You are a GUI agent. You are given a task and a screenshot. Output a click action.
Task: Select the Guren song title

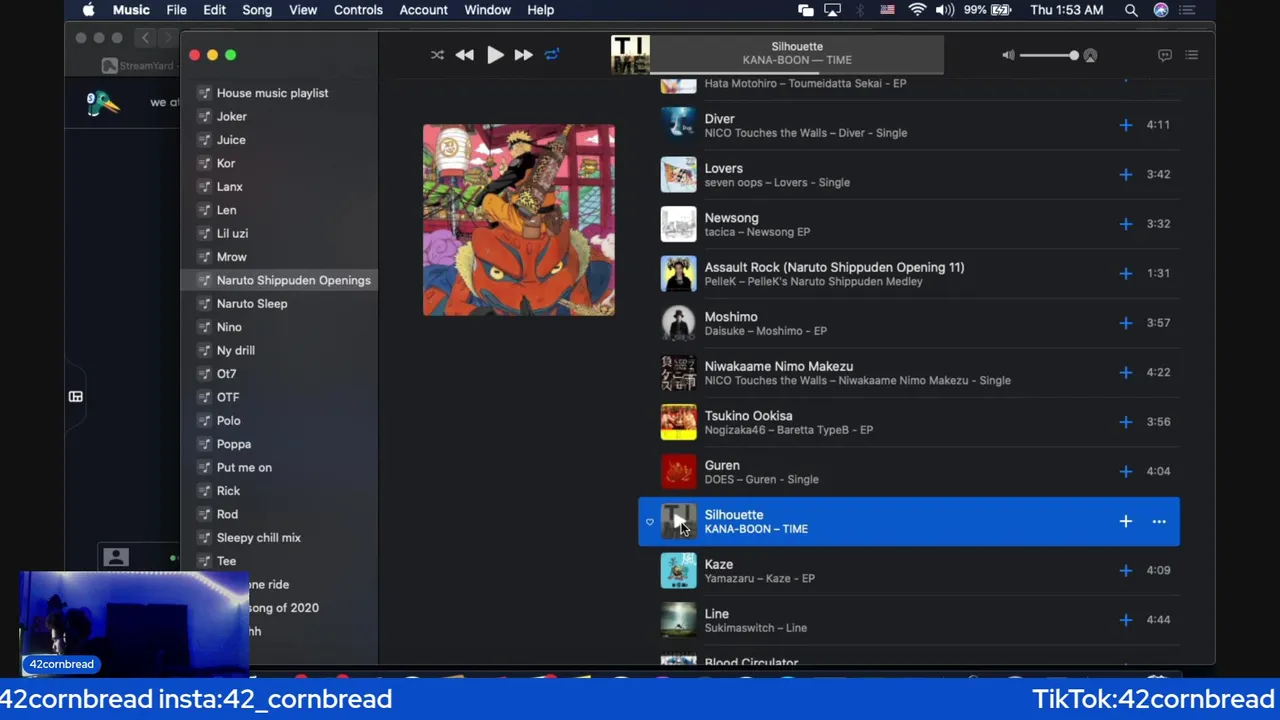pyautogui.click(x=722, y=465)
